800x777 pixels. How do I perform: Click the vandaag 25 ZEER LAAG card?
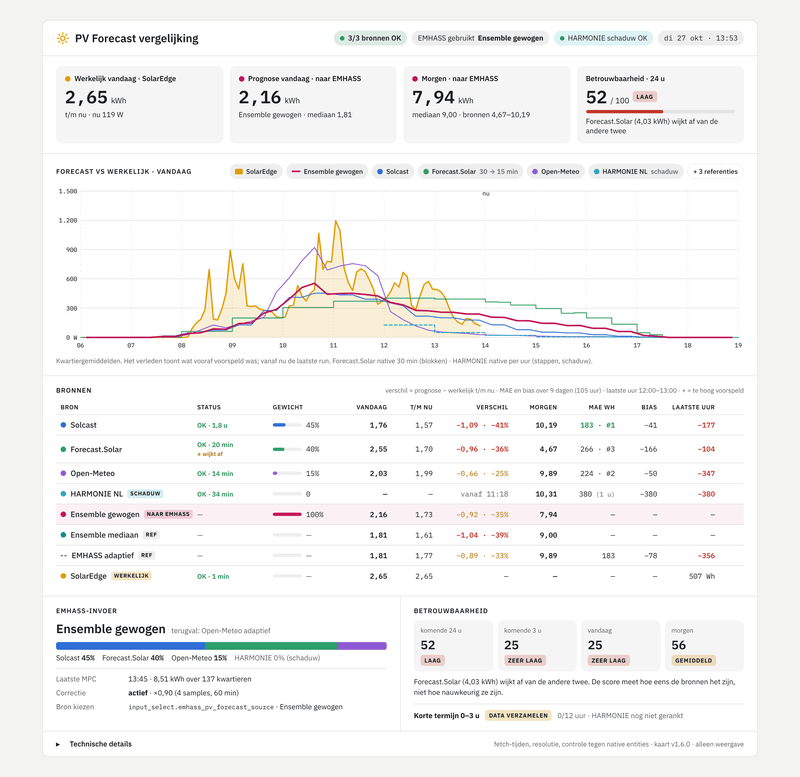pyautogui.click(x=620, y=645)
